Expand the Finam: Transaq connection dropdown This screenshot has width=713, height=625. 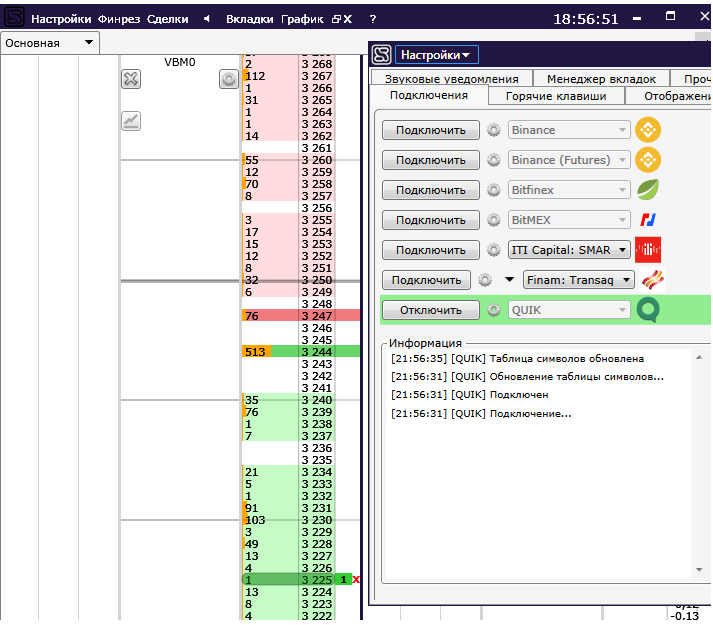pos(579,280)
